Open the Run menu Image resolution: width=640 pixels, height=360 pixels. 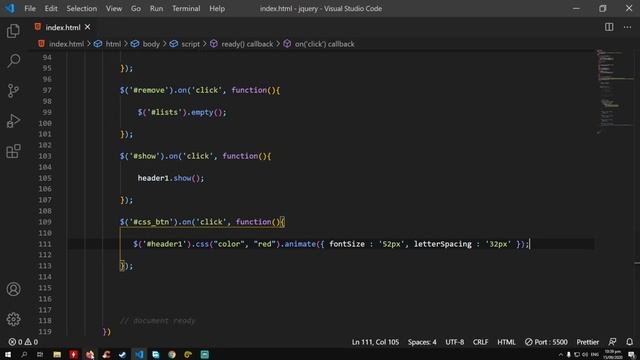156,8
